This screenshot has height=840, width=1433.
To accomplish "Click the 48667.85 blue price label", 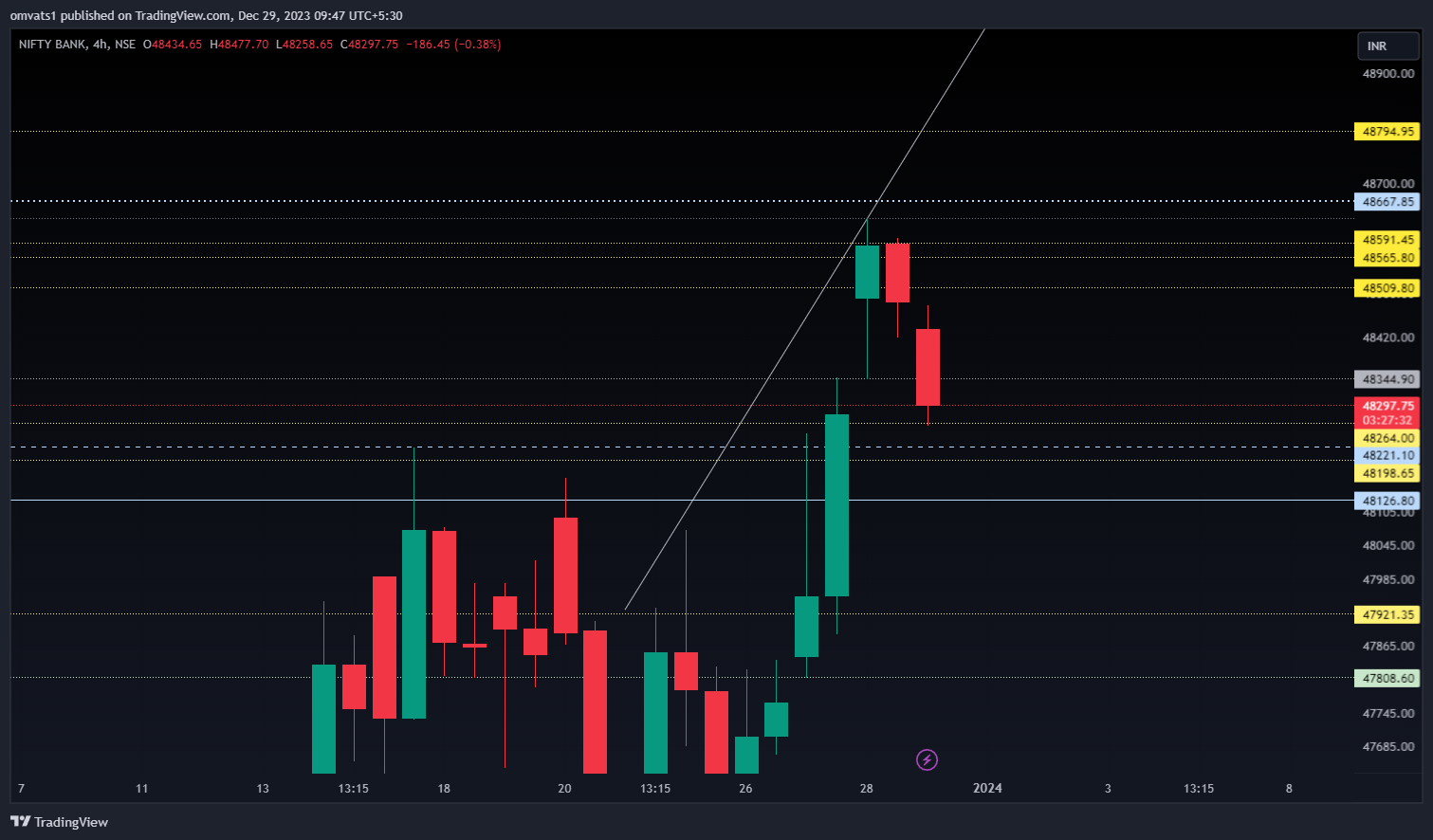I will (x=1387, y=202).
